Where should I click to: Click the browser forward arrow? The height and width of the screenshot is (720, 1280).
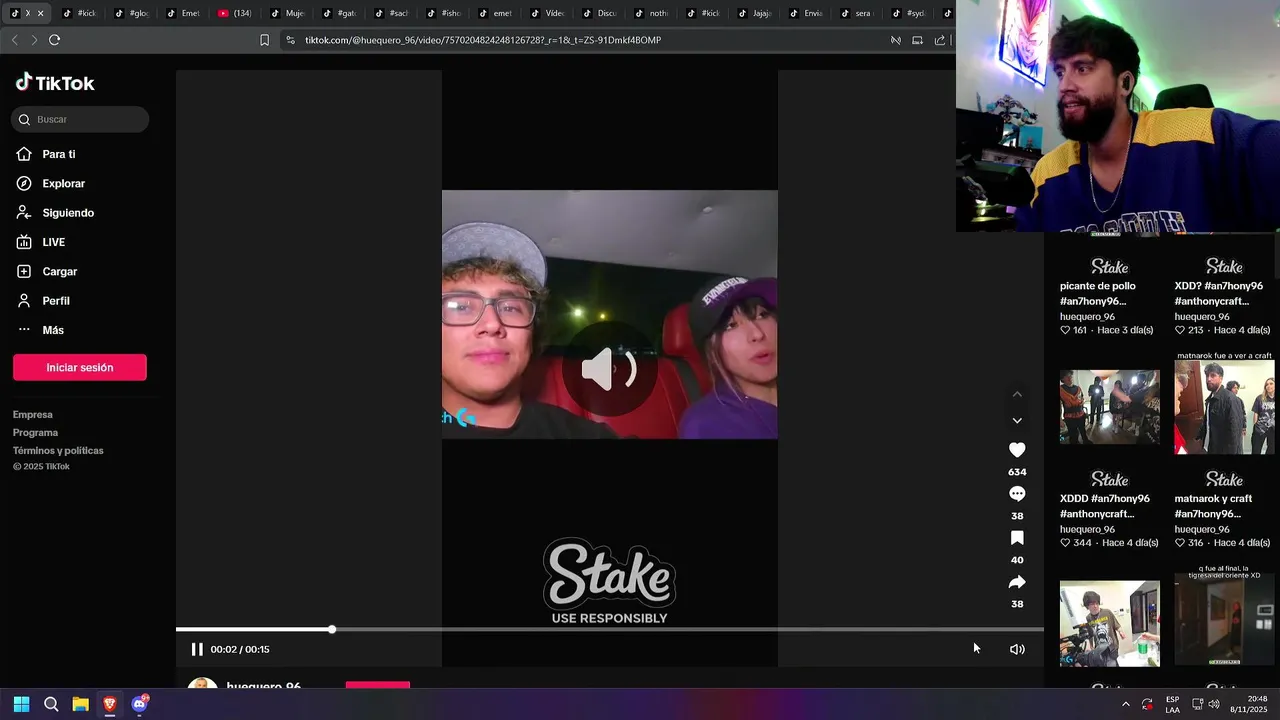tap(34, 40)
